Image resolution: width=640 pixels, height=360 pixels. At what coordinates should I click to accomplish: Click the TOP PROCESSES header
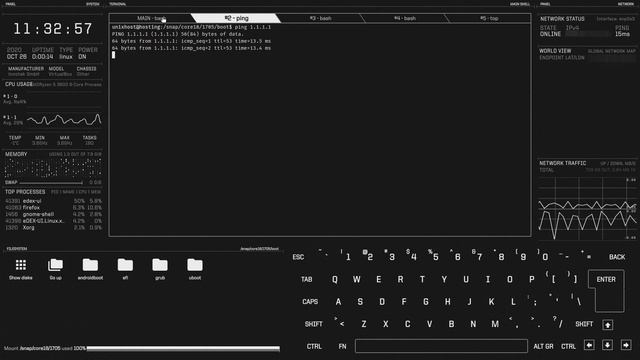(x=25, y=192)
